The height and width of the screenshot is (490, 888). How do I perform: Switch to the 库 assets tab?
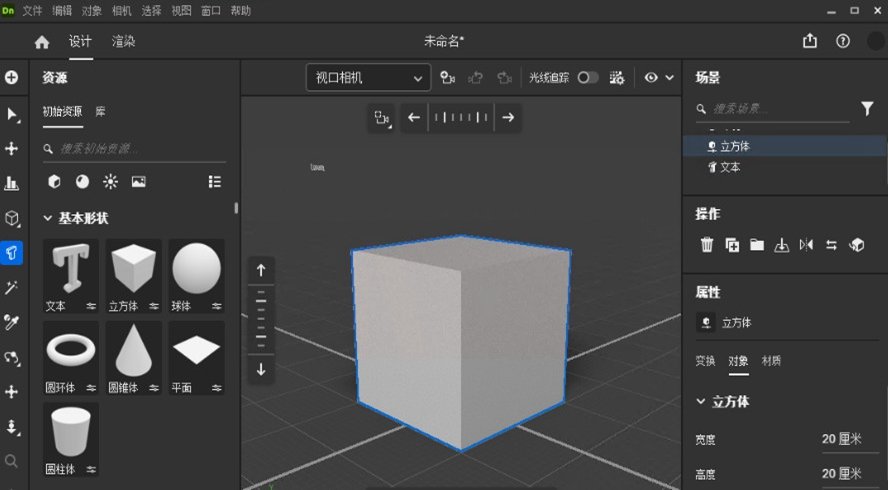(x=100, y=112)
